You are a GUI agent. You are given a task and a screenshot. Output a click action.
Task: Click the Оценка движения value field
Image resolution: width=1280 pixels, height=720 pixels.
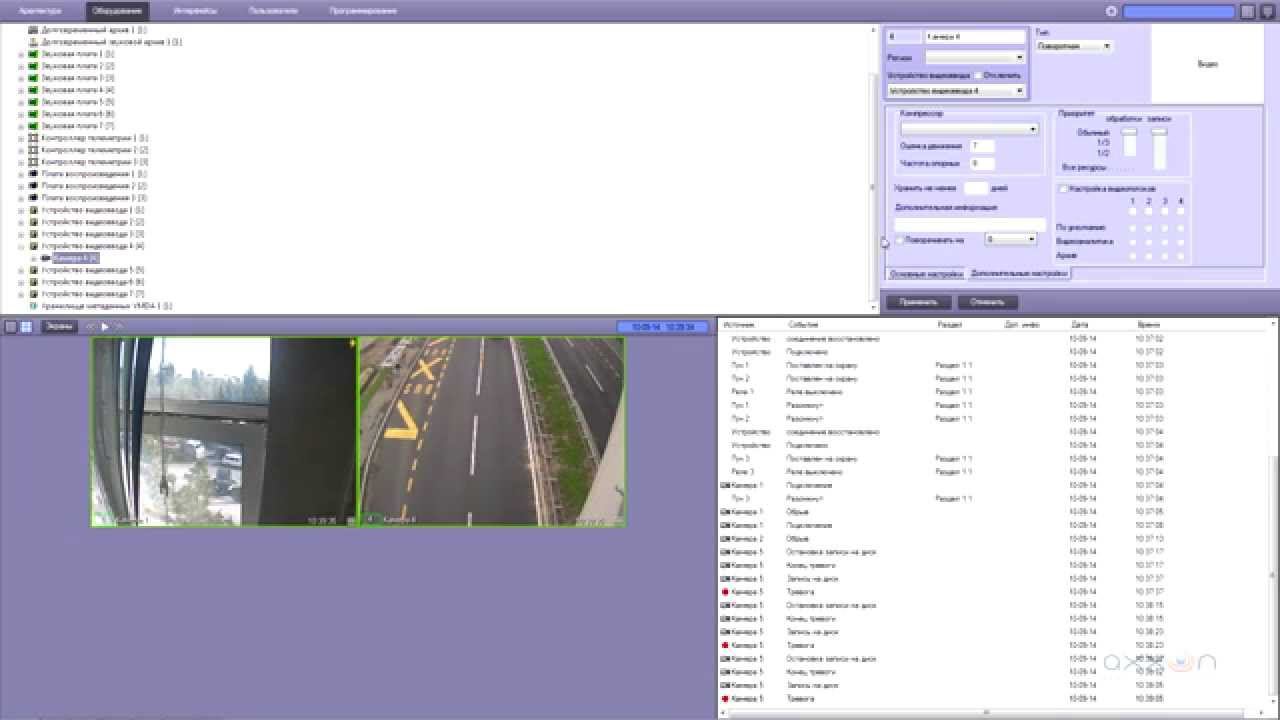982,146
